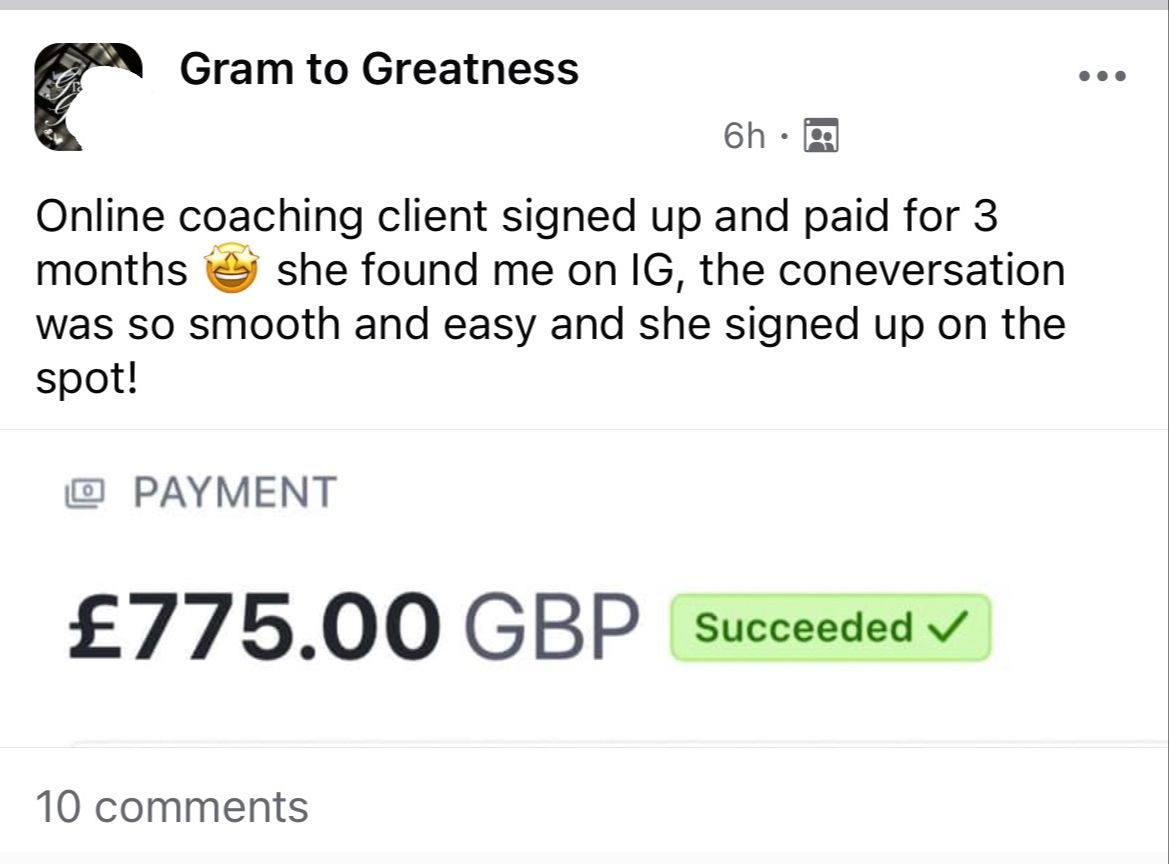The width and height of the screenshot is (1169, 864).
Task: Click the group audience icon beside timestamp
Action: (821, 135)
